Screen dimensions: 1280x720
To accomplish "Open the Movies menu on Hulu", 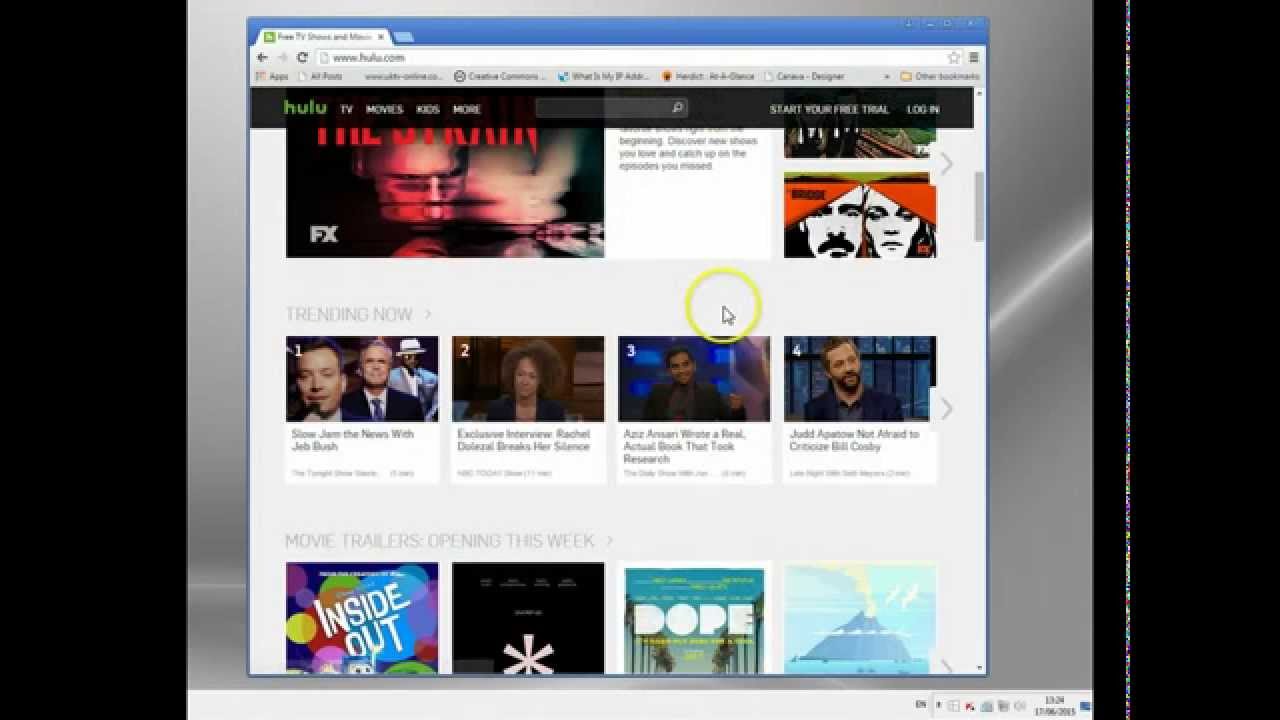I will pos(384,109).
